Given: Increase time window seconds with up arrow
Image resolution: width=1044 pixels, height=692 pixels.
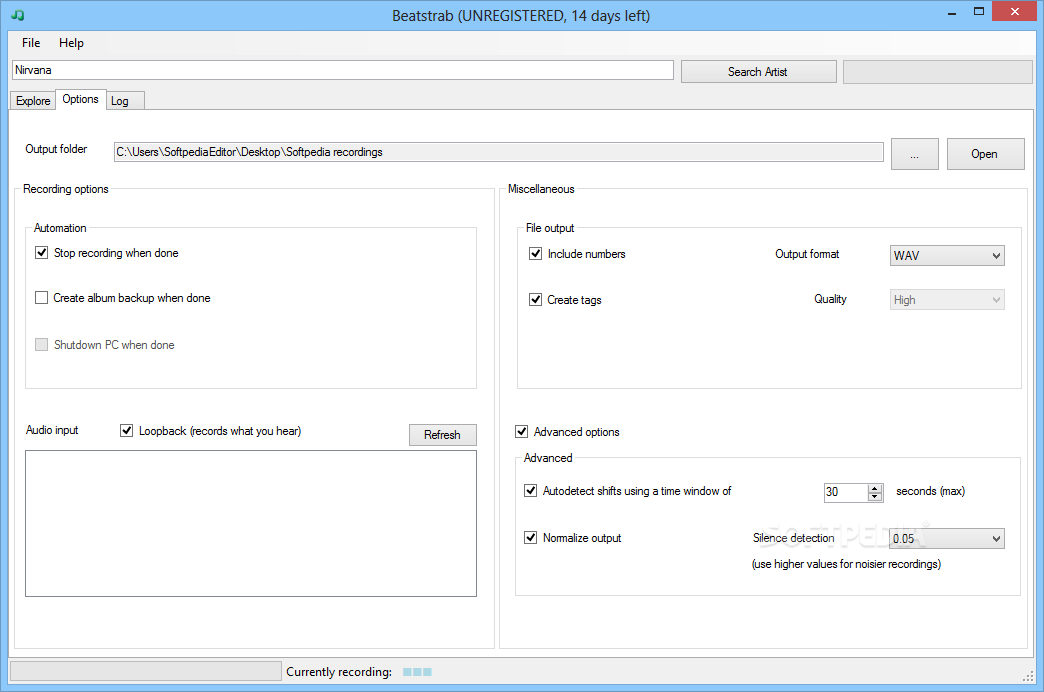Looking at the screenshot, I should point(876,488).
